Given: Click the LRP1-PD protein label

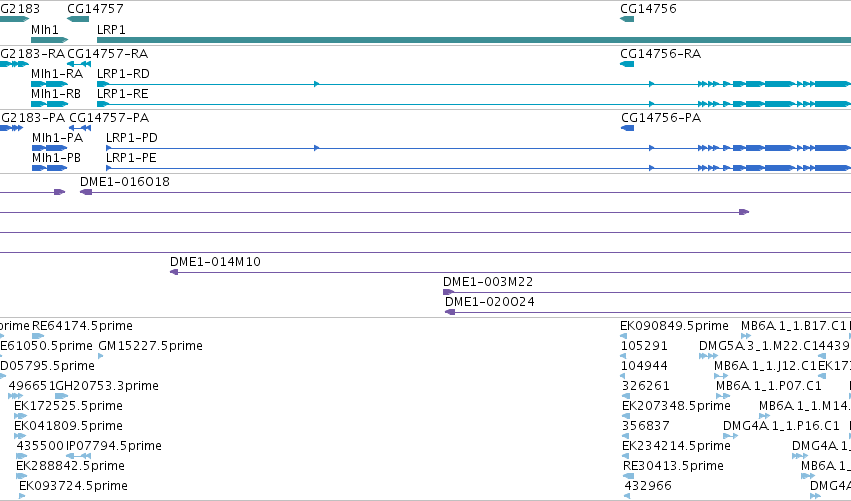Looking at the screenshot, I should coord(132,138).
